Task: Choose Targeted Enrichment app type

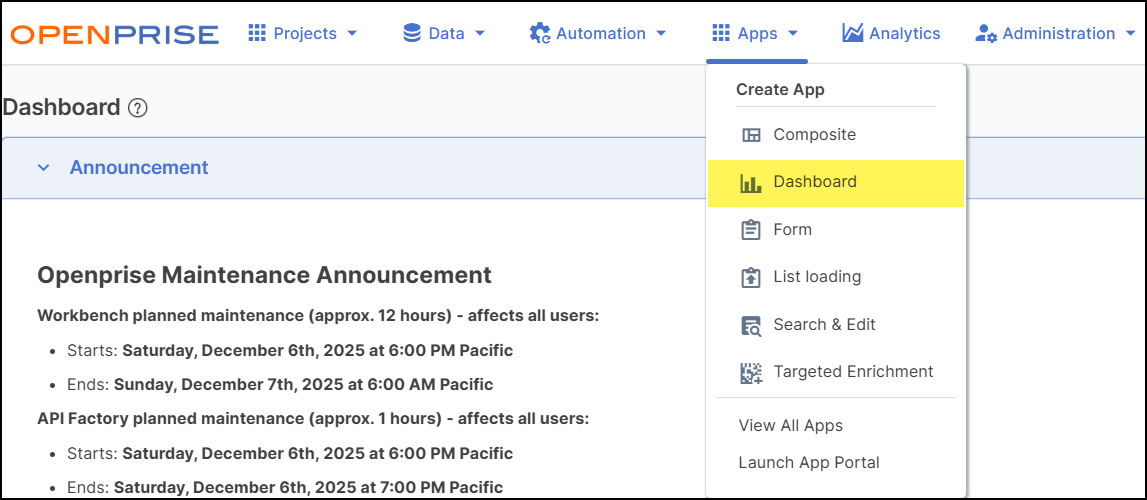Action: [835, 372]
